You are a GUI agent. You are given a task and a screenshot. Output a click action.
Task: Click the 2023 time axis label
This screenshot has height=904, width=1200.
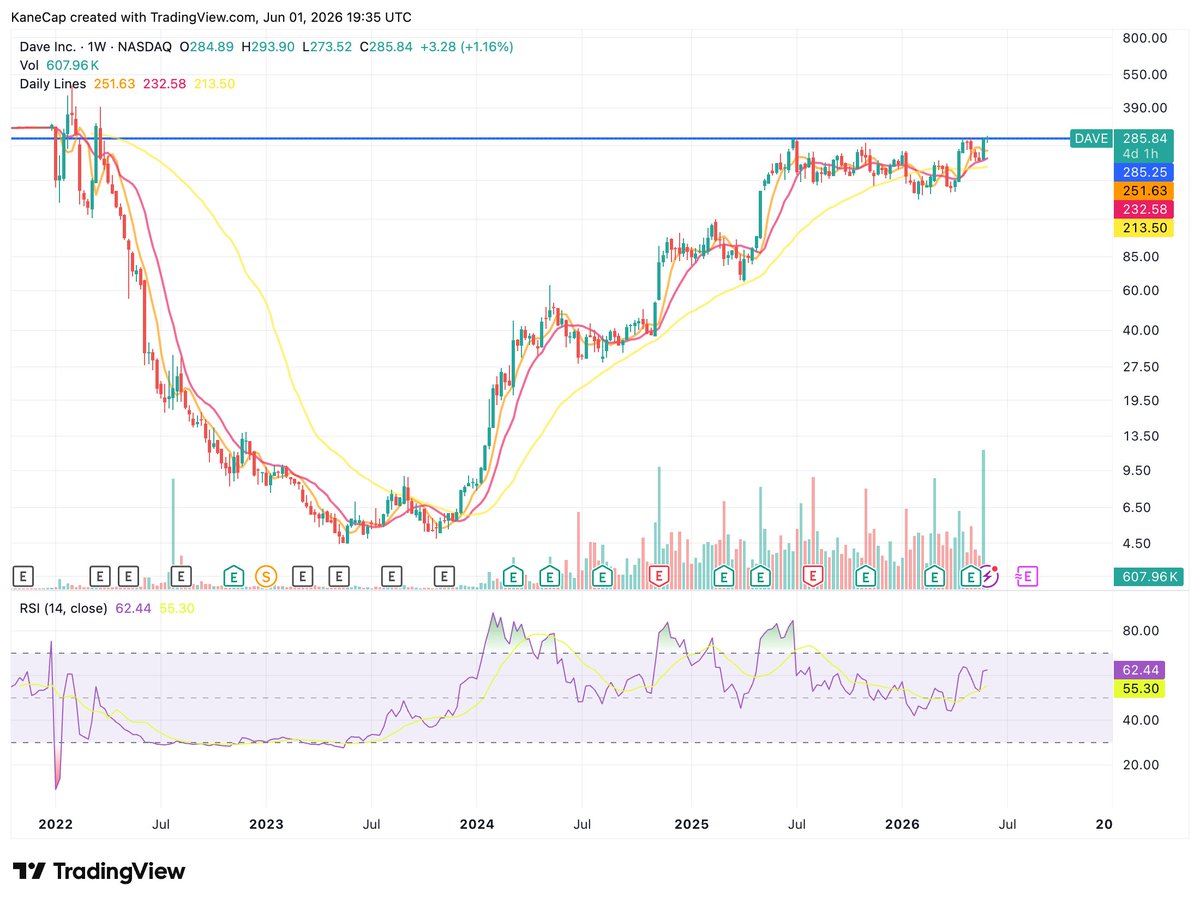tap(266, 824)
